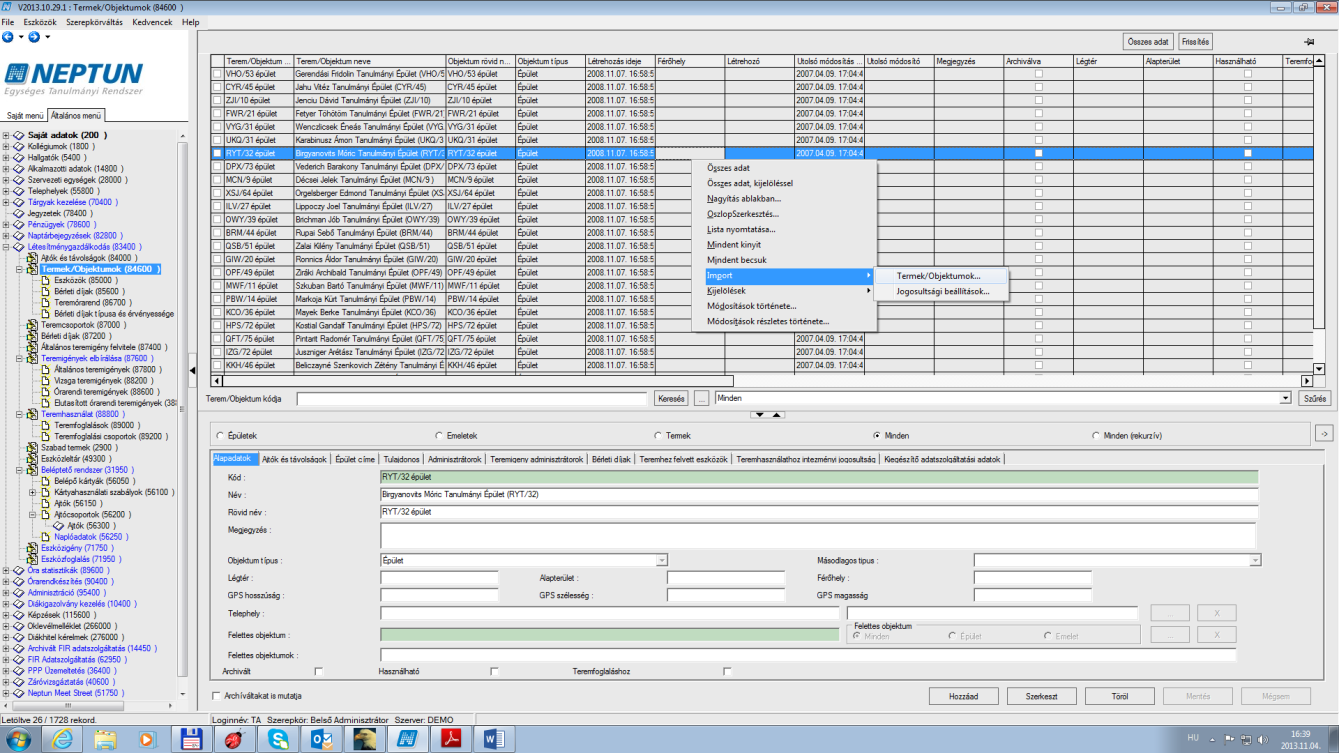The height and width of the screenshot is (753, 1339).
Task: Click the Összes adat button
Action: 1147,42
